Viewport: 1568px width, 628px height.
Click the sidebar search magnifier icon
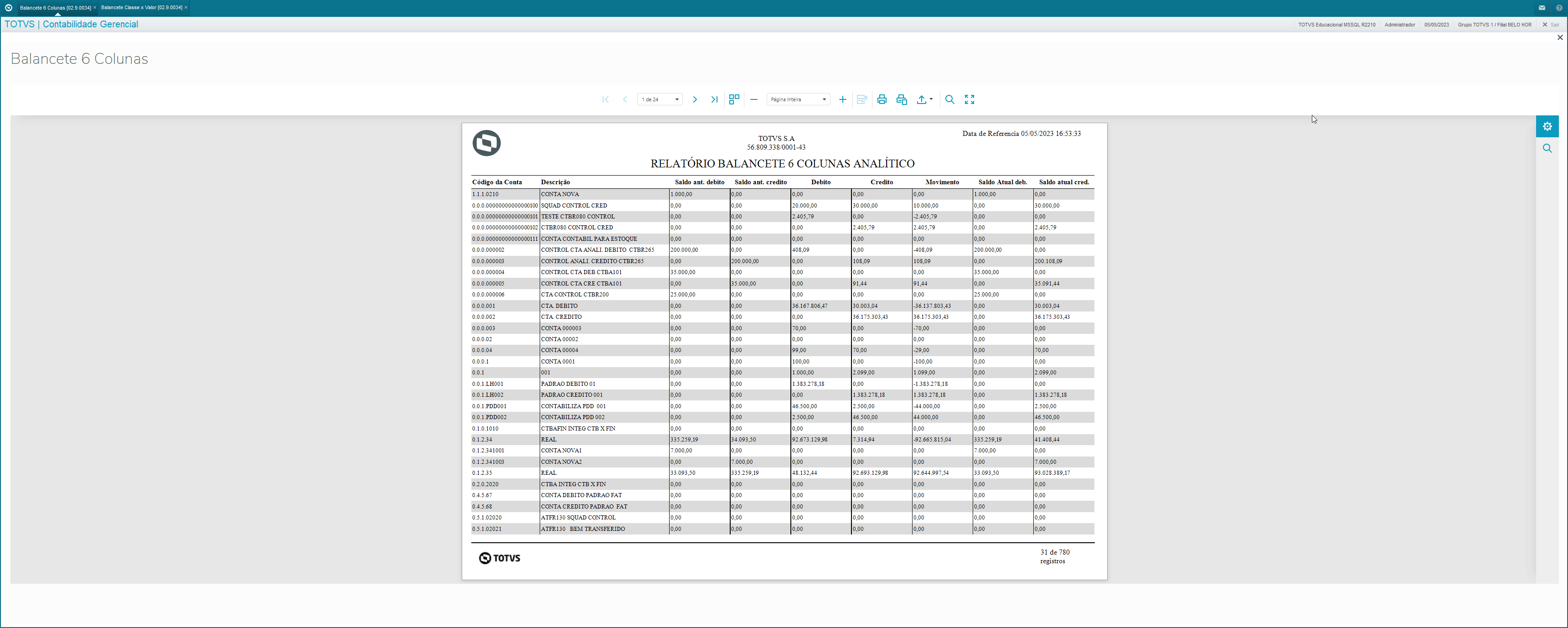click(1547, 148)
